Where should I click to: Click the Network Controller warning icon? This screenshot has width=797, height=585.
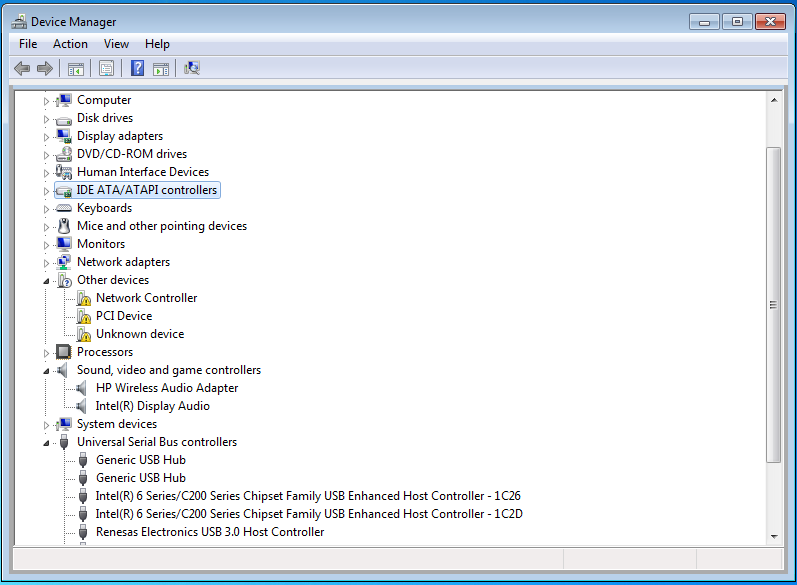pos(84,298)
